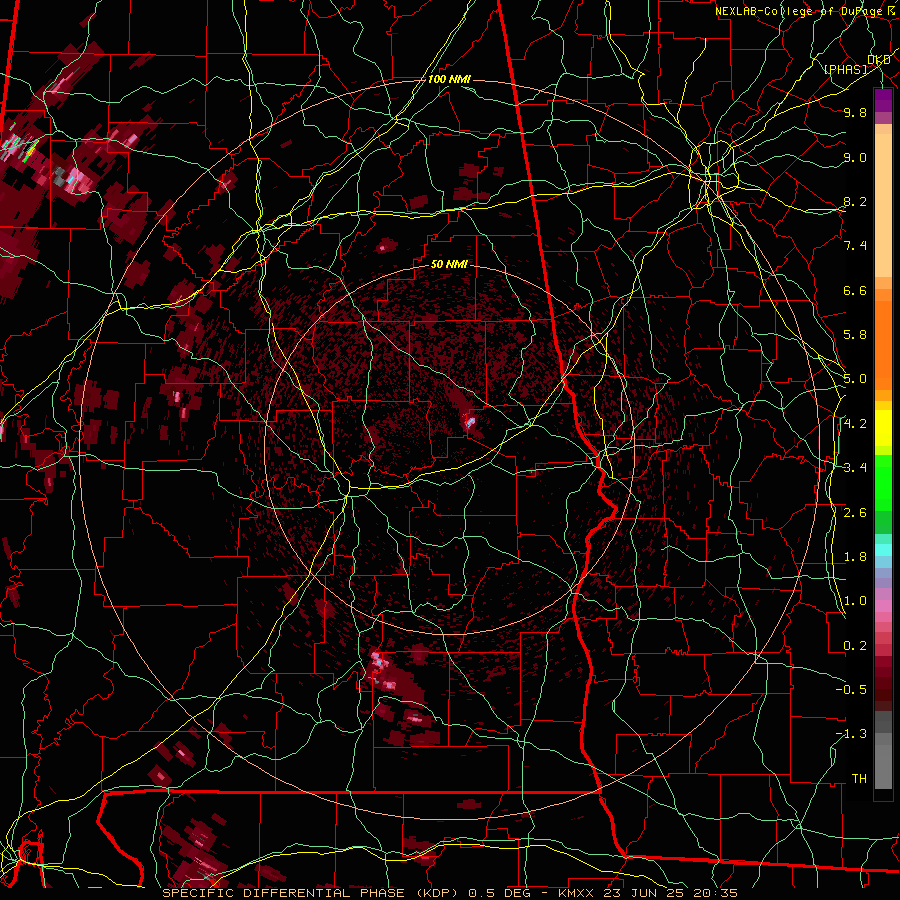This screenshot has height=900, width=900.
Task: Click the 1.8 value on the color scale
Action: point(855,557)
